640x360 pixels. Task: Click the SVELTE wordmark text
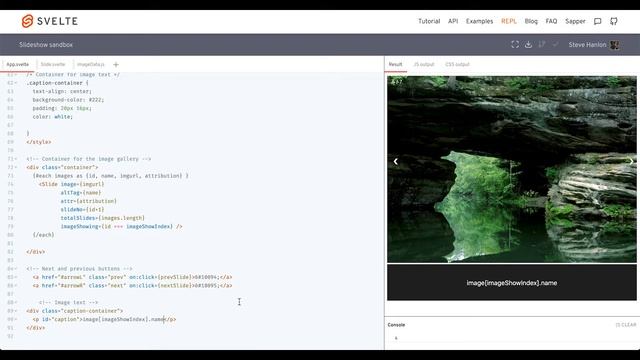tap(58, 21)
